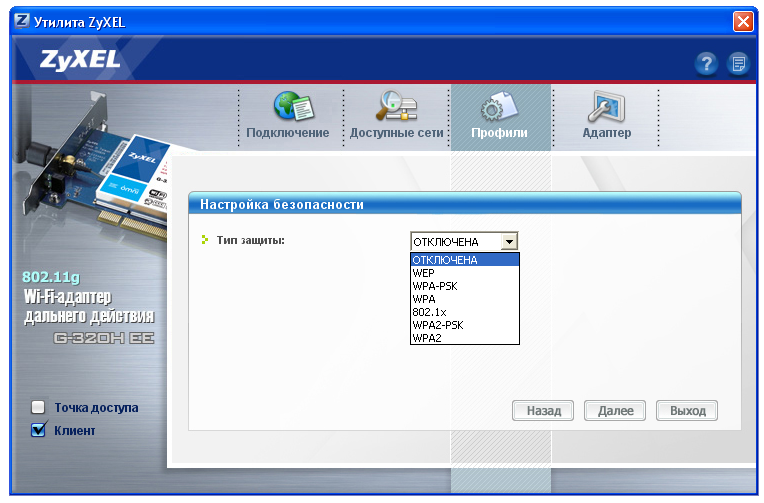The image size is (764, 503).
Task: Click the Клиент label text
Action: (75, 430)
